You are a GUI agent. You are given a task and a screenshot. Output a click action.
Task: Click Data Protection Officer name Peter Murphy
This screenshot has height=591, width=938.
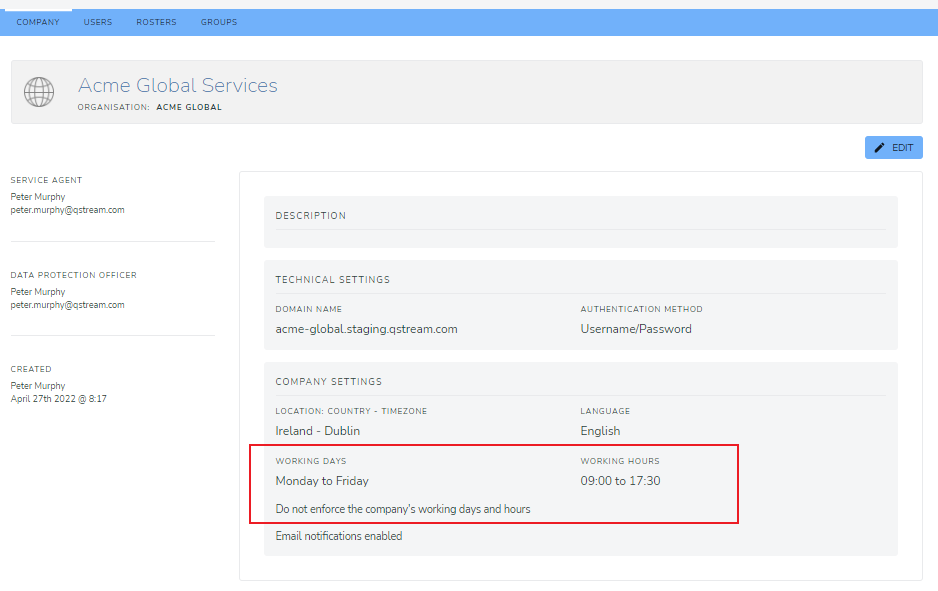[x=38, y=292]
